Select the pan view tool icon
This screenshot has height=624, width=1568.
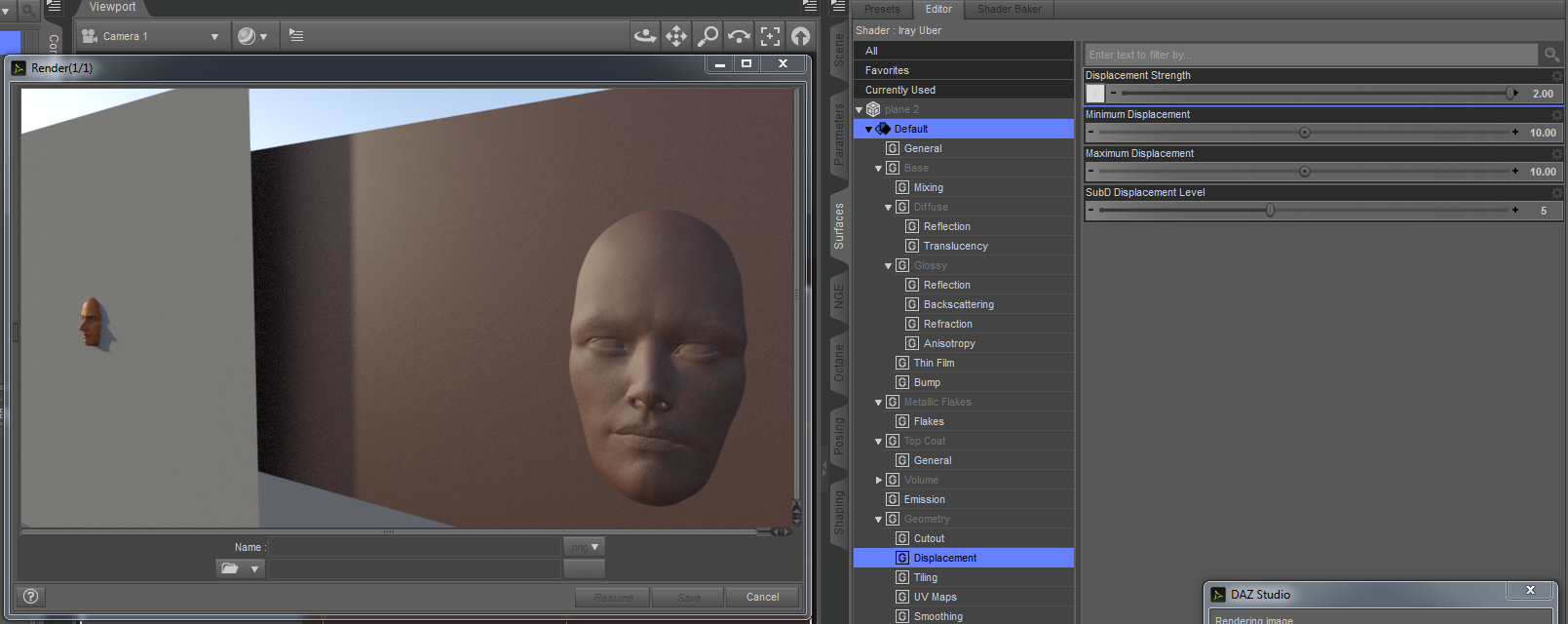(x=676, y=36)
